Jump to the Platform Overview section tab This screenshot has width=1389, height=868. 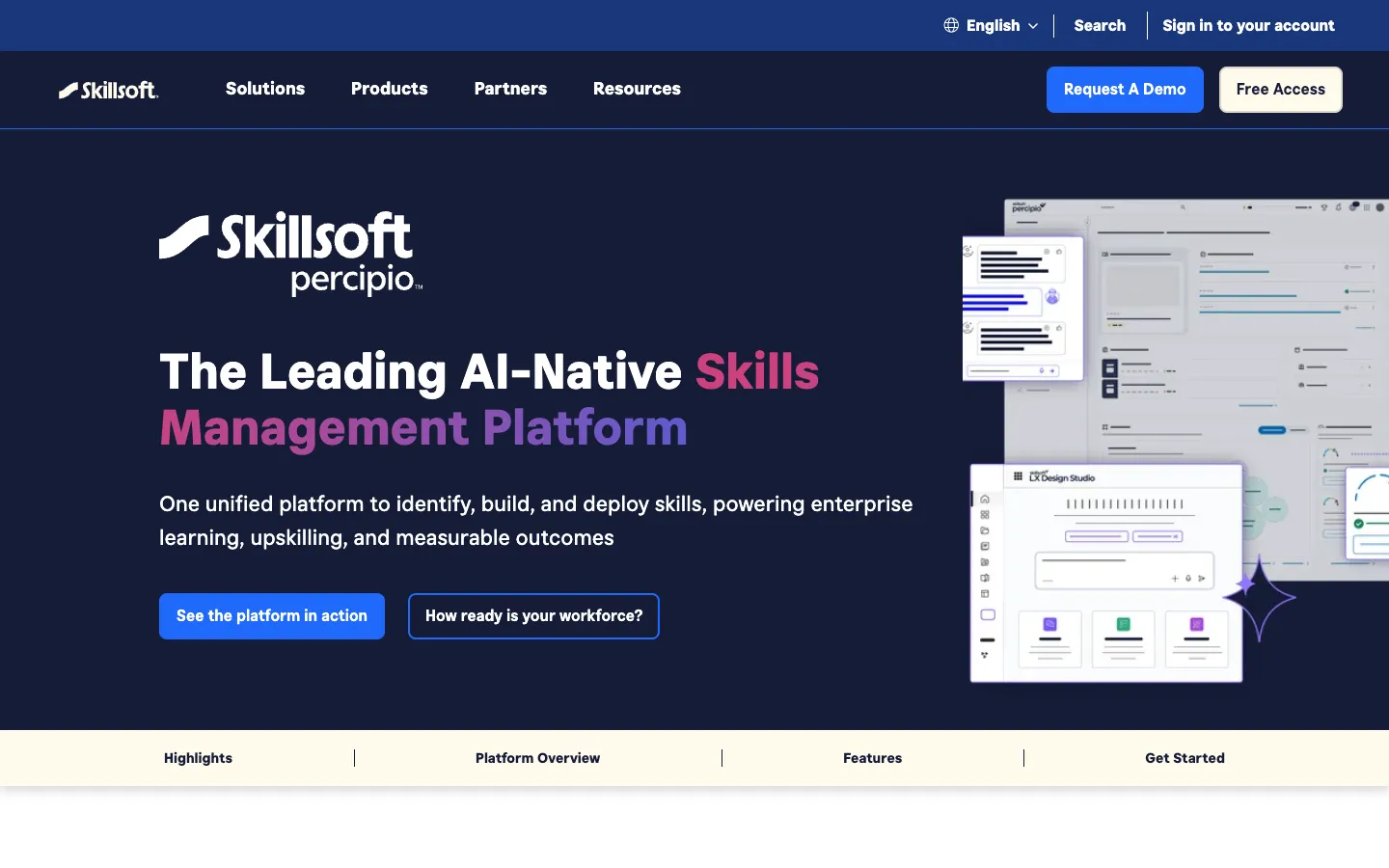pyautogui.click(x=537, y=758)
